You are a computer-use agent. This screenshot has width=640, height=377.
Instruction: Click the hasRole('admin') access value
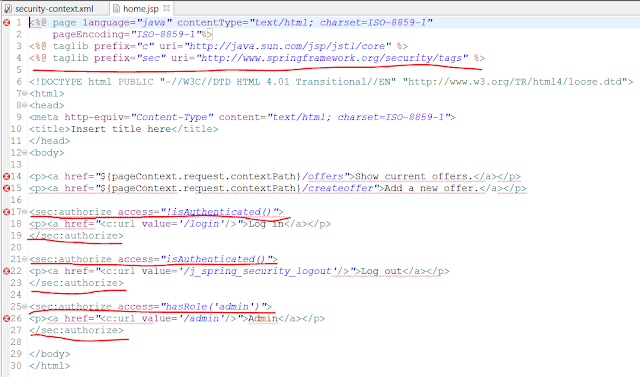click(x=213, y=306)
